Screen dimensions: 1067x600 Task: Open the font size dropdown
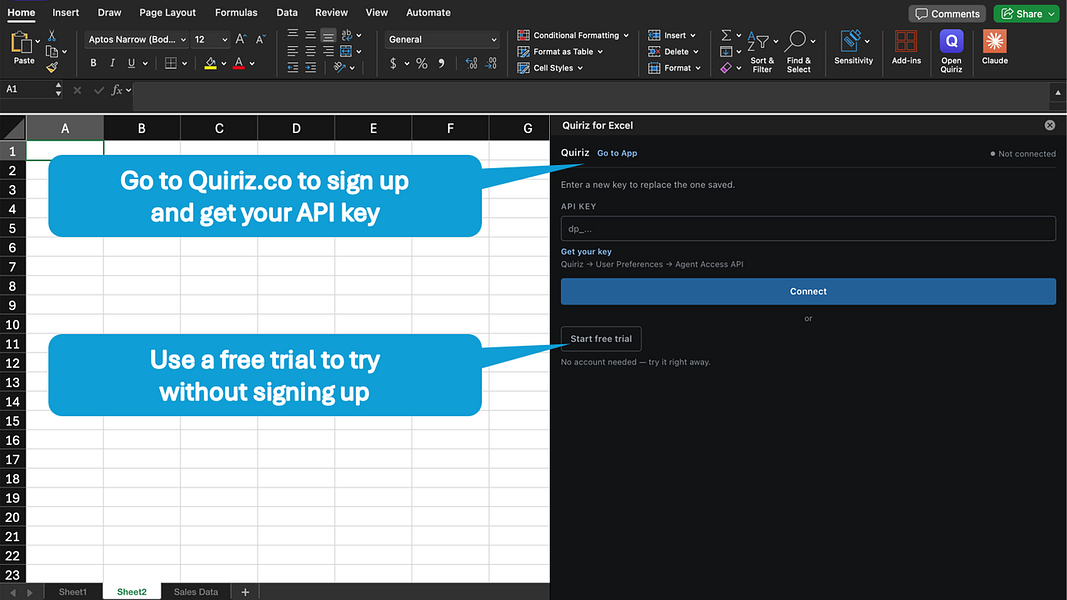(x=225, y=39)
